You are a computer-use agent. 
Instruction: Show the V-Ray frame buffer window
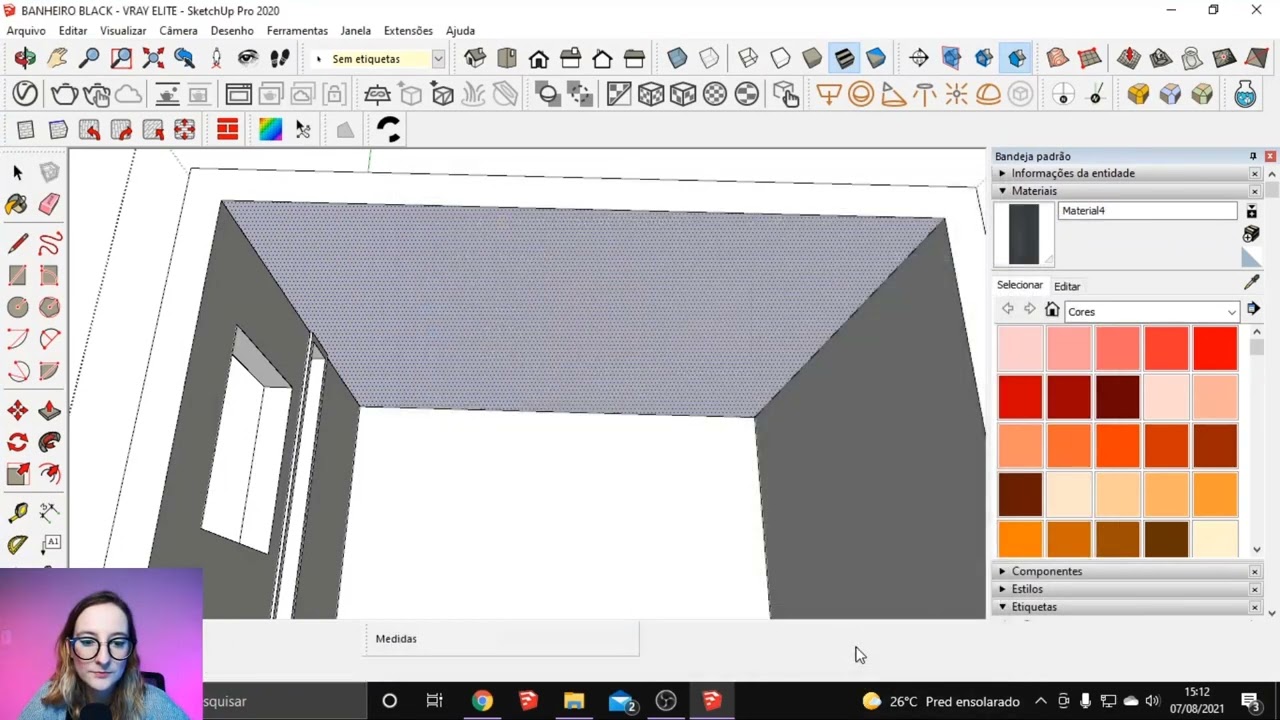coord(239,94)
